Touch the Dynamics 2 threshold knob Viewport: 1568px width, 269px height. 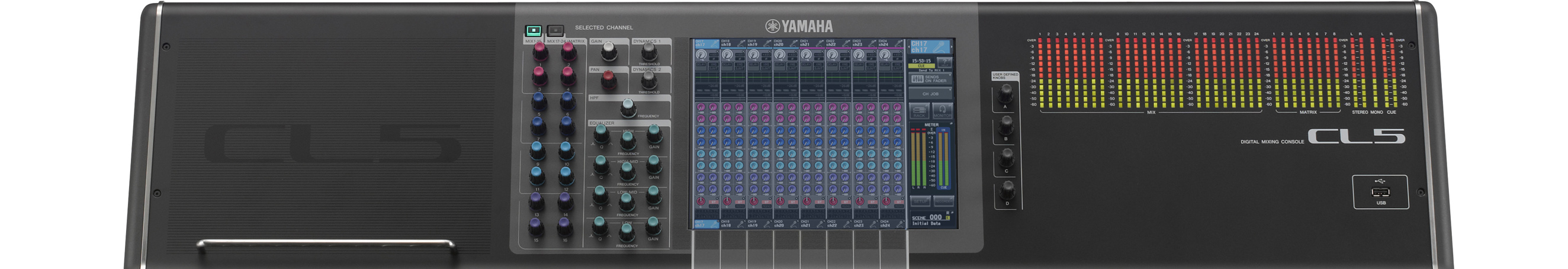coord(650,81)
